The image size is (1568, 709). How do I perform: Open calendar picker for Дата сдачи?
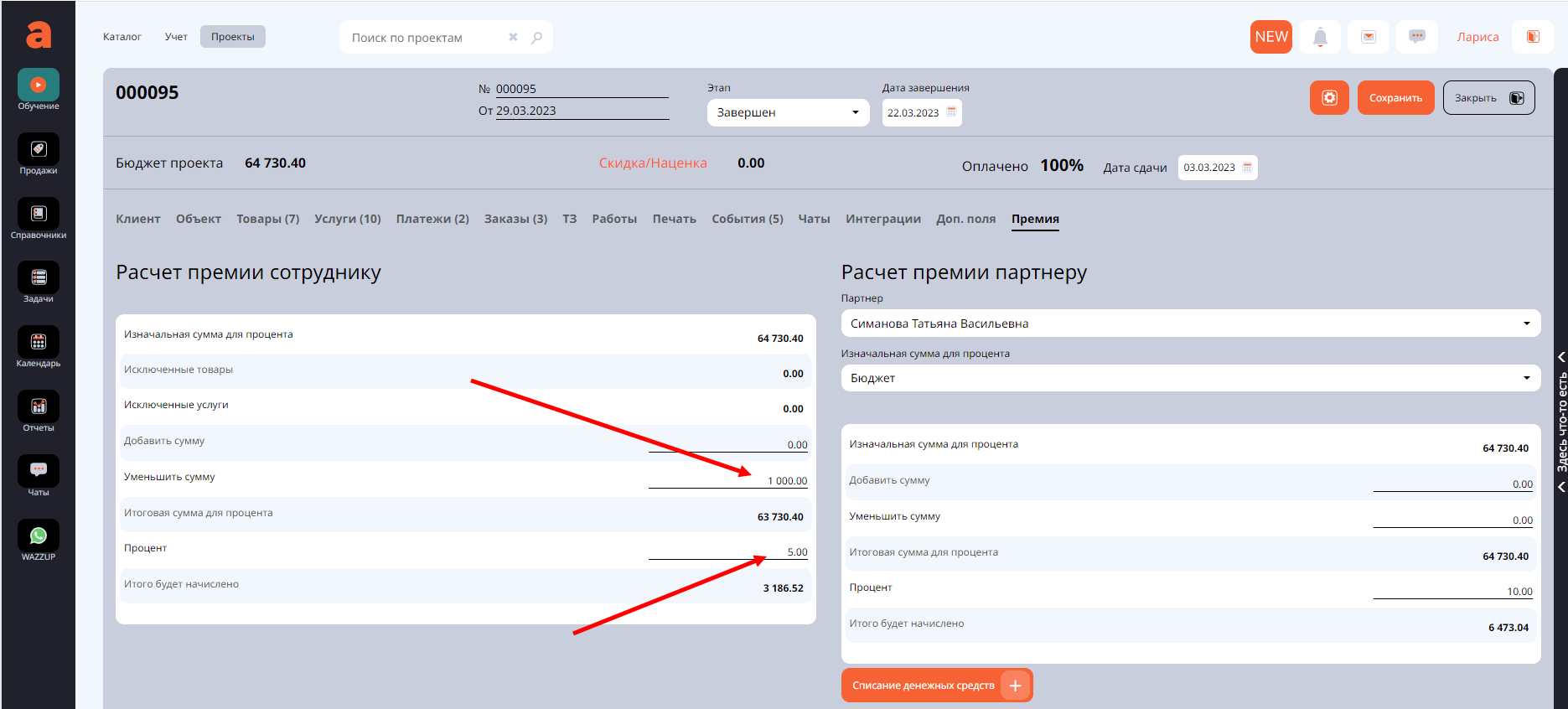1247,168
